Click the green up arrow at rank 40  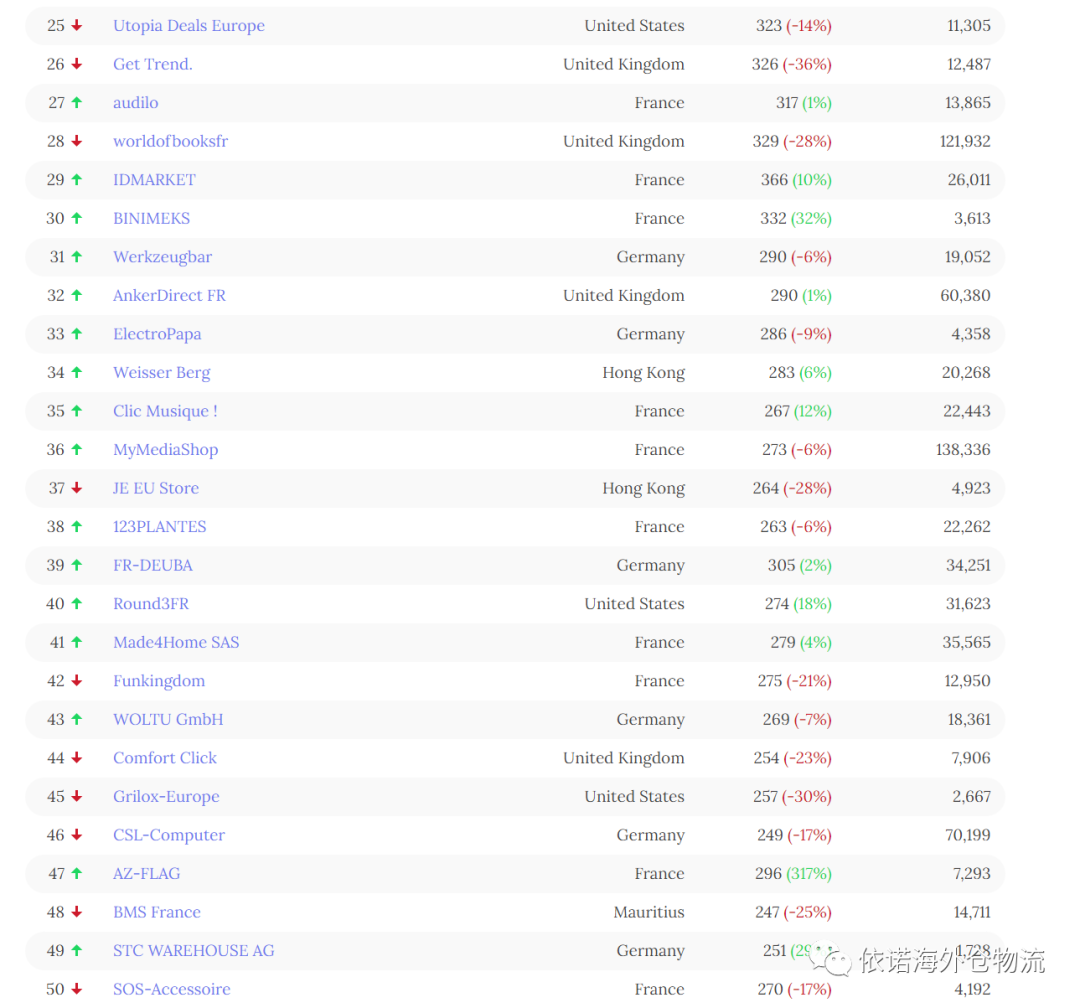pyautogui.click(x=76, y=604)
